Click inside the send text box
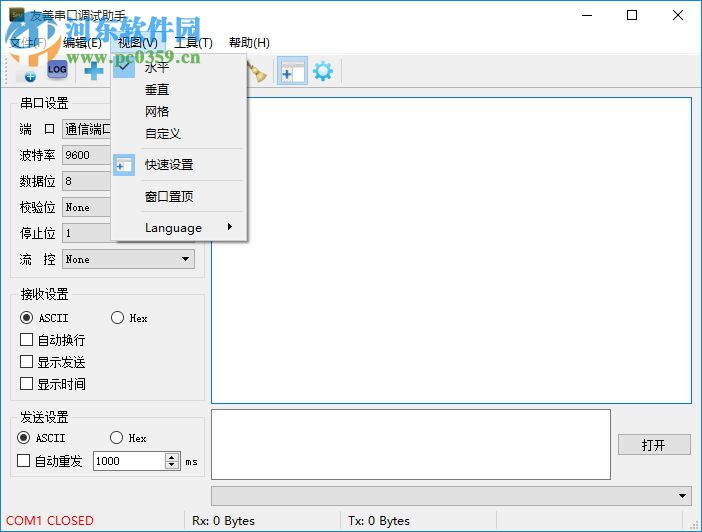This screenshot has width=702, height=532. pos(411,444)
